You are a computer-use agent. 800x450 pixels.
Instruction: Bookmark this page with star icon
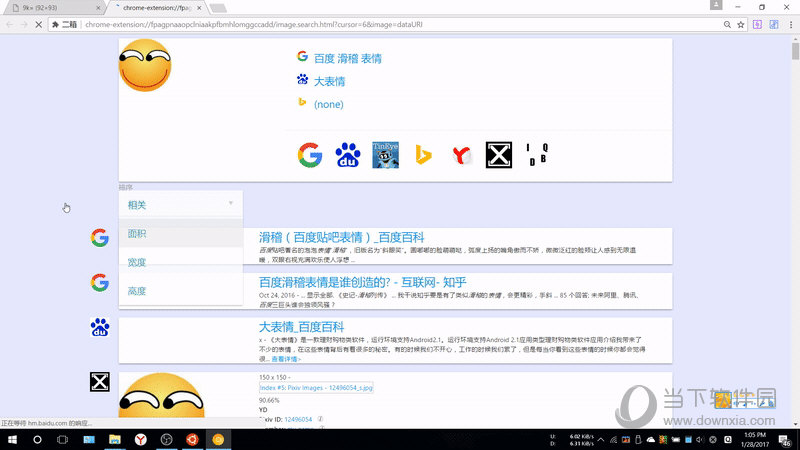click(741, 24)
